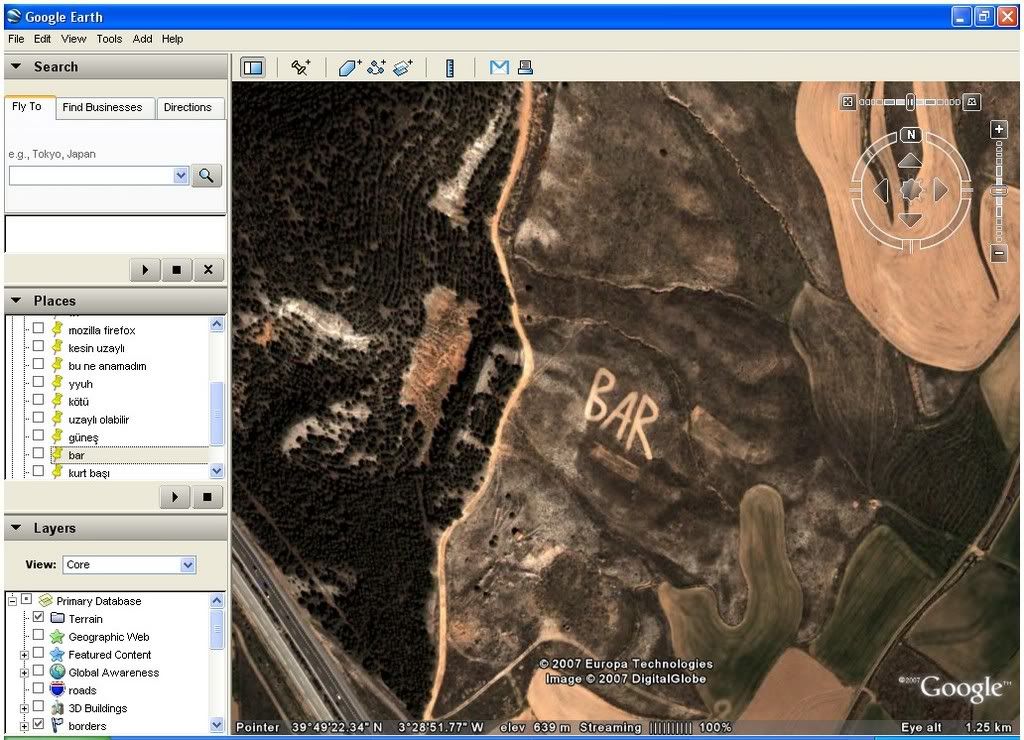Click the horizon tilt icon right of tilt slider

pos(972,102)
